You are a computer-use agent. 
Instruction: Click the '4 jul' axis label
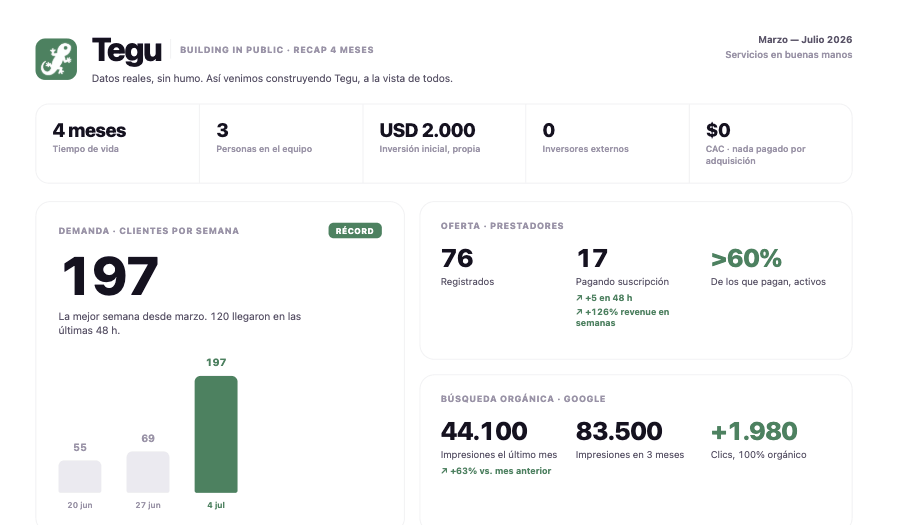click(x=216, y=505)
